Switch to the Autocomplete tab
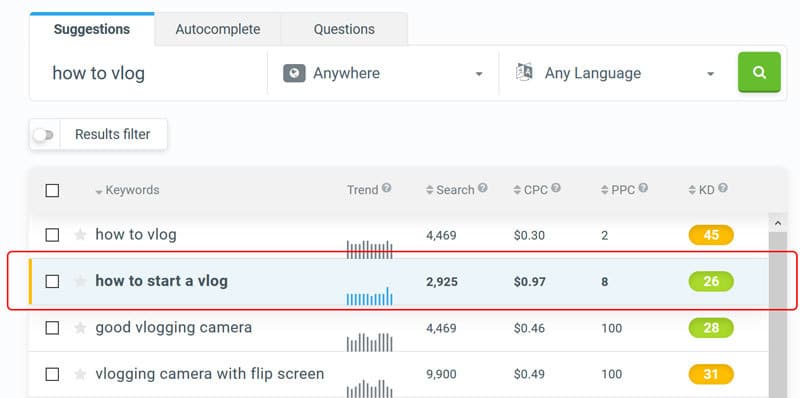 [218, 29]
